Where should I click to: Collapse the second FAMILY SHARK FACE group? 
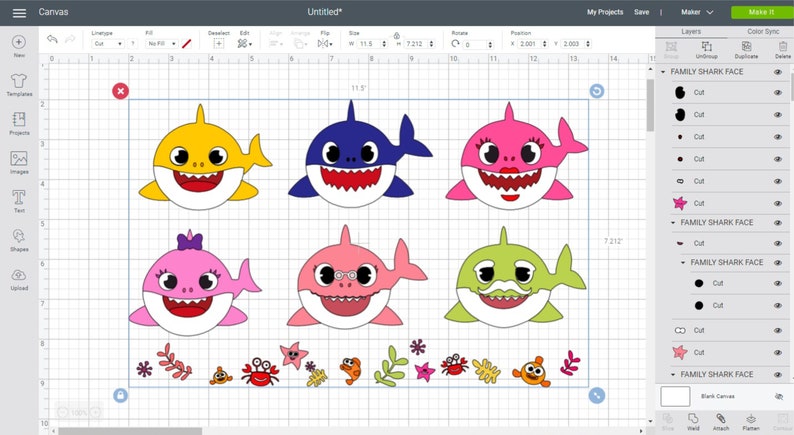pyautogui.click(x=673, y=223)
